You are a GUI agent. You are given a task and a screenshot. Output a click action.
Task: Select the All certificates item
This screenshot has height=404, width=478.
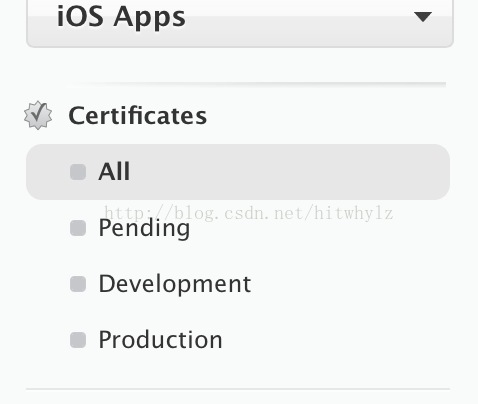238,172
